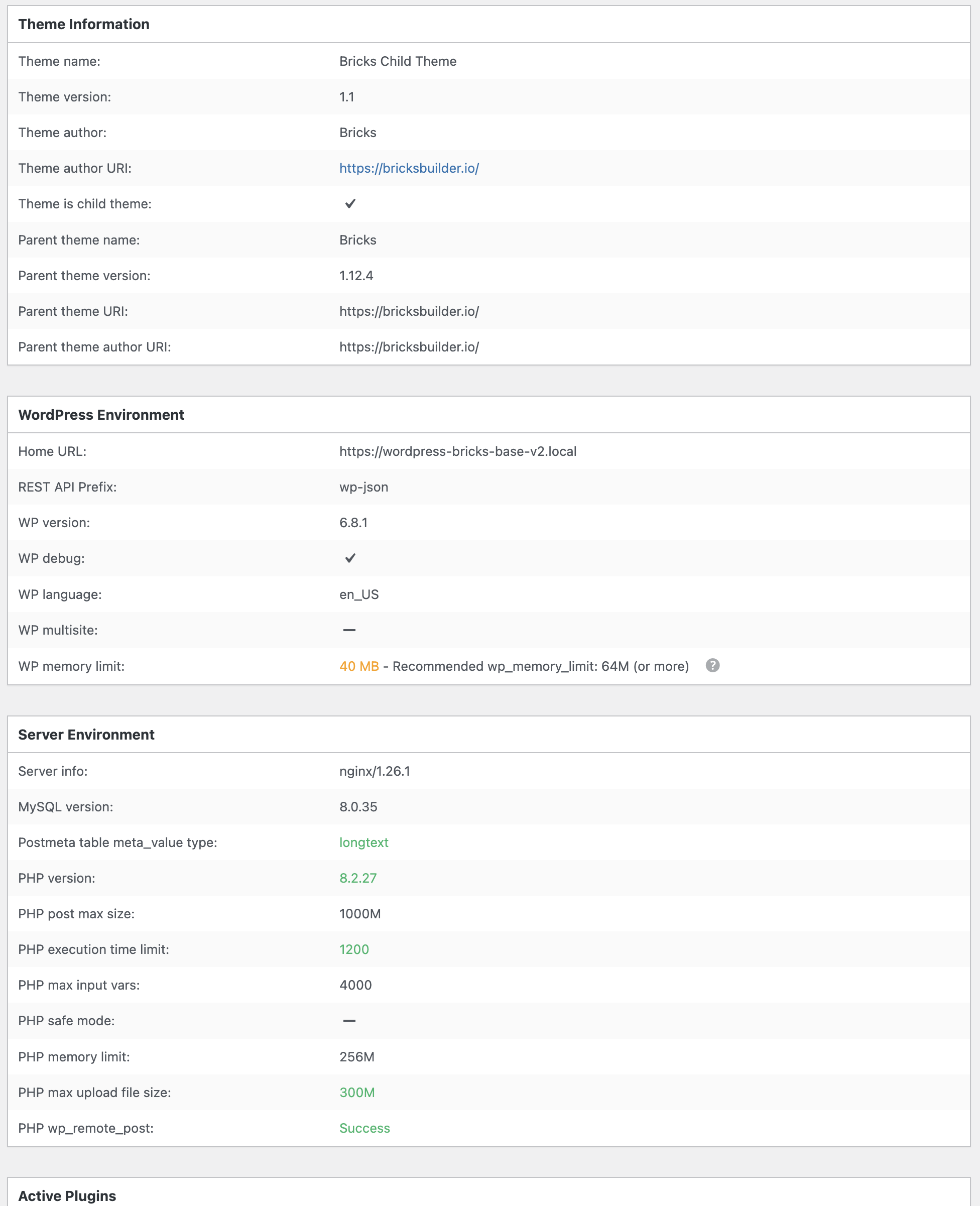The height and width of the screenshot is (1206, 980).
Task: Select the server info value 'nginx/1.26.1'
Action: (375, 771)
